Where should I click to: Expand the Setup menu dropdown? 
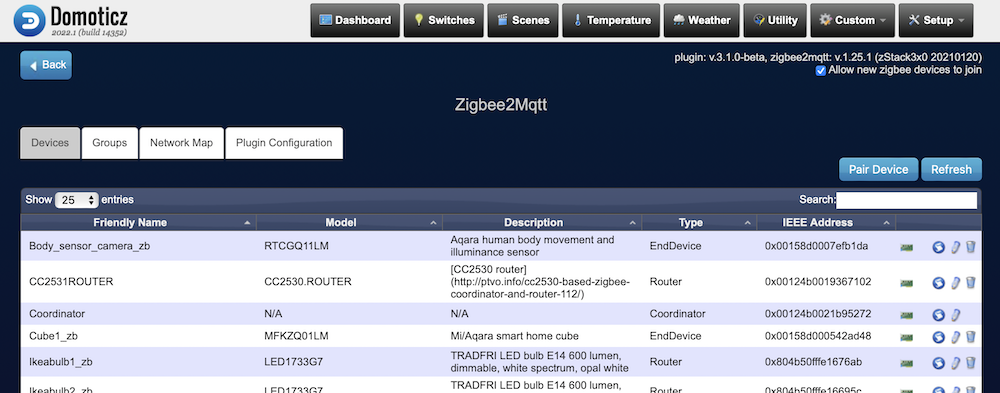tap(936, 20)
